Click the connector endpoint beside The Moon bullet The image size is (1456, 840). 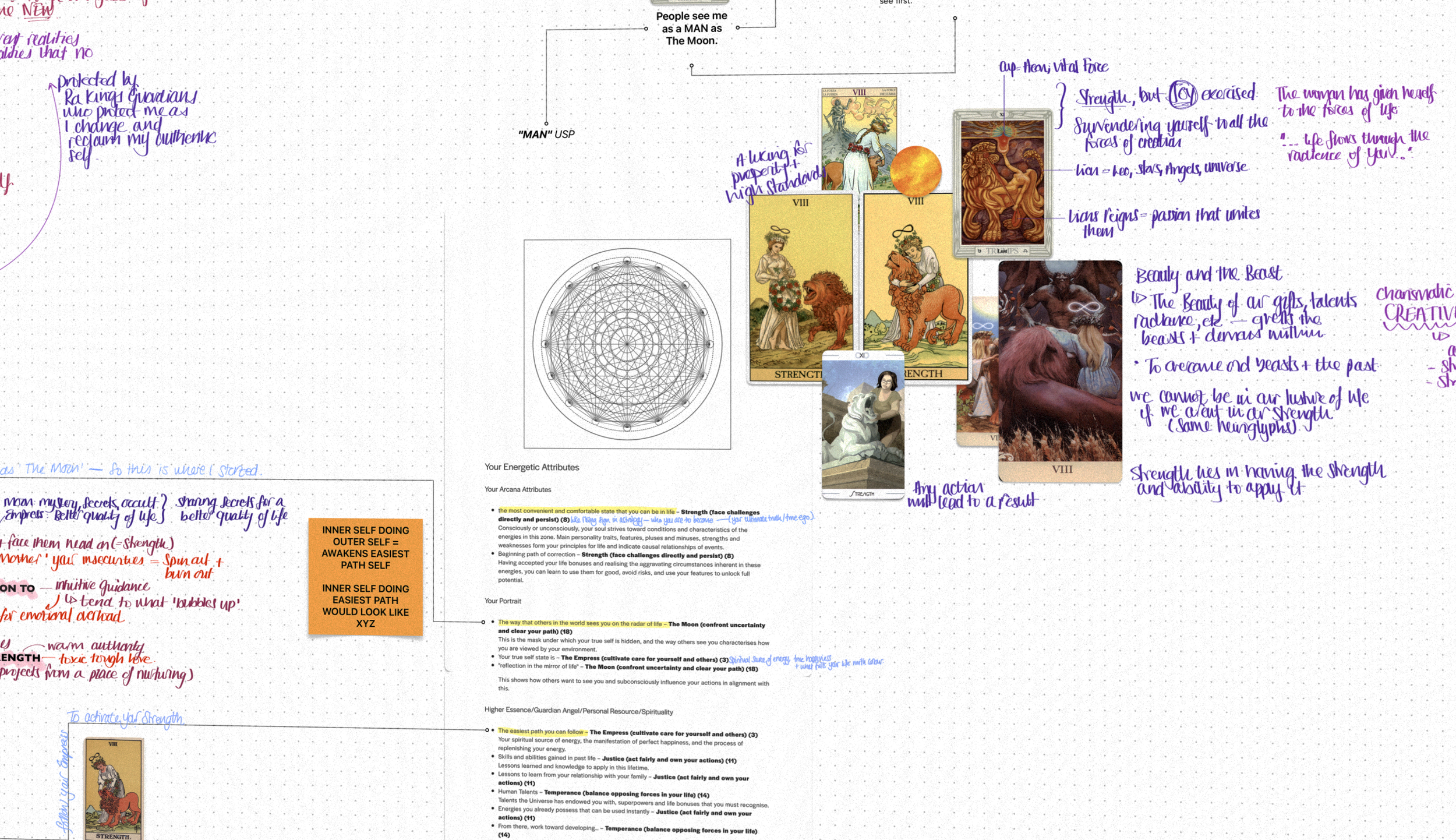click(x=483, y=622)
